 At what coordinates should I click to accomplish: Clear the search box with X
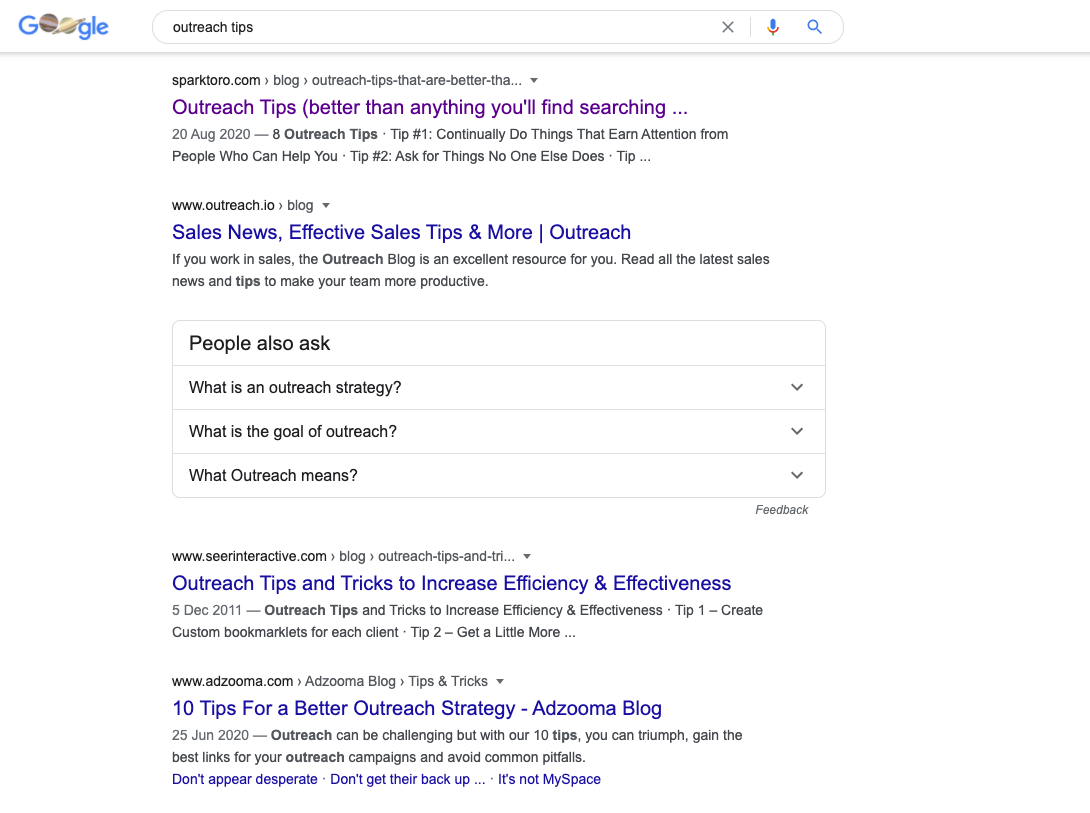728,27
